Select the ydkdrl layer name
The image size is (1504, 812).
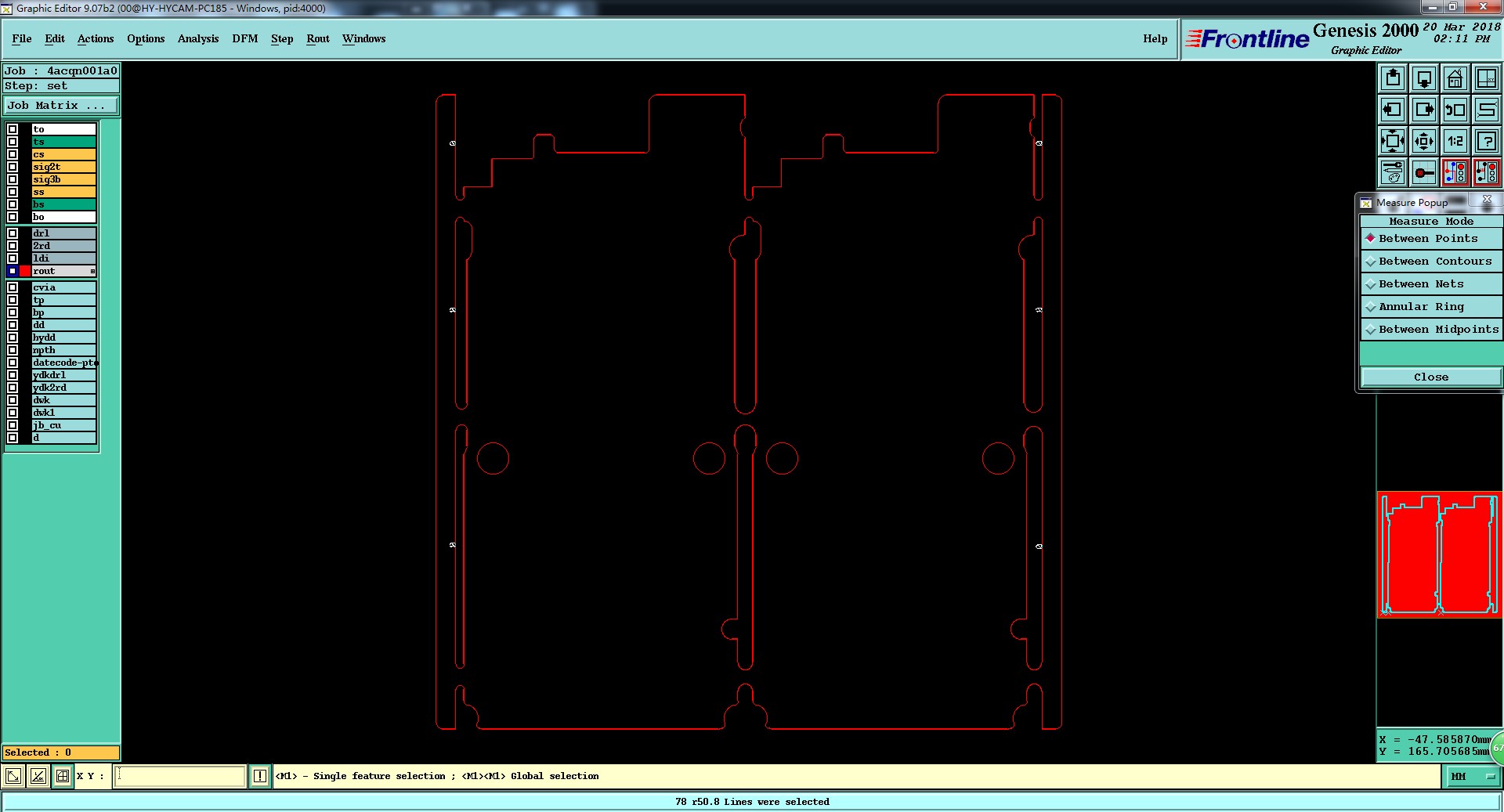pyautogui.click(x=63, y=375)
